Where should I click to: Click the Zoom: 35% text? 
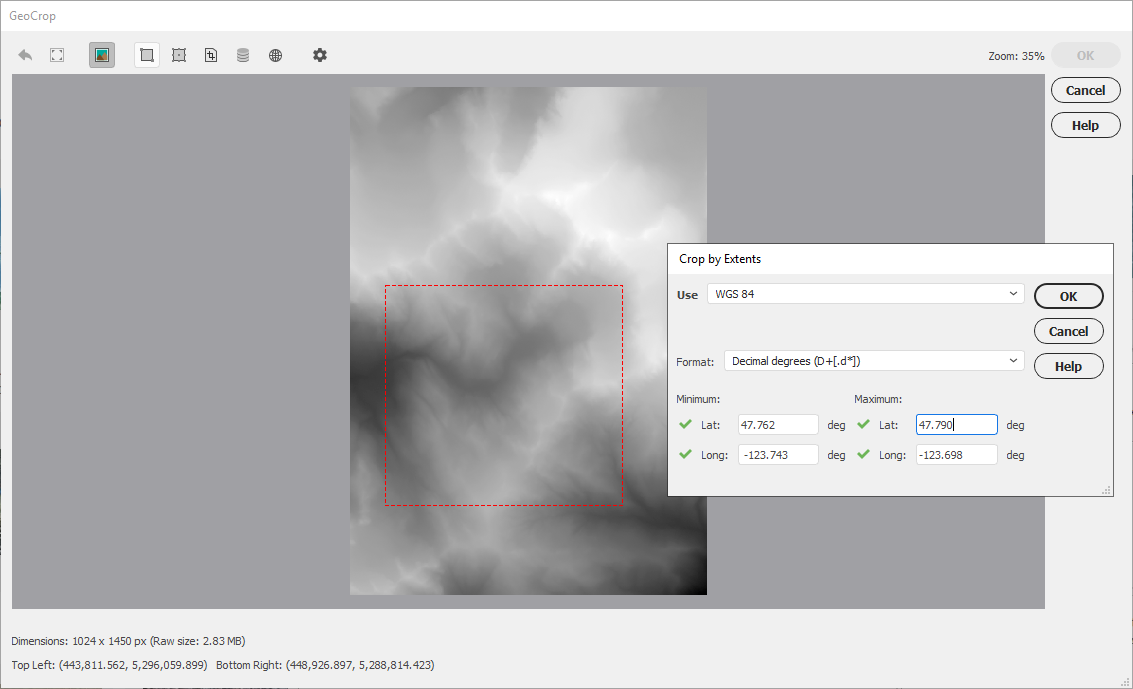pos(1016,56)
